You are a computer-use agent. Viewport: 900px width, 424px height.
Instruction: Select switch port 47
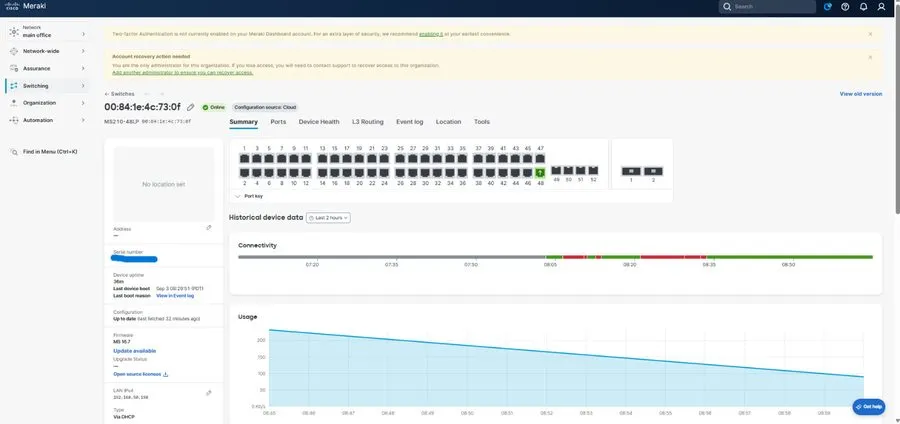tap(540, 158)
